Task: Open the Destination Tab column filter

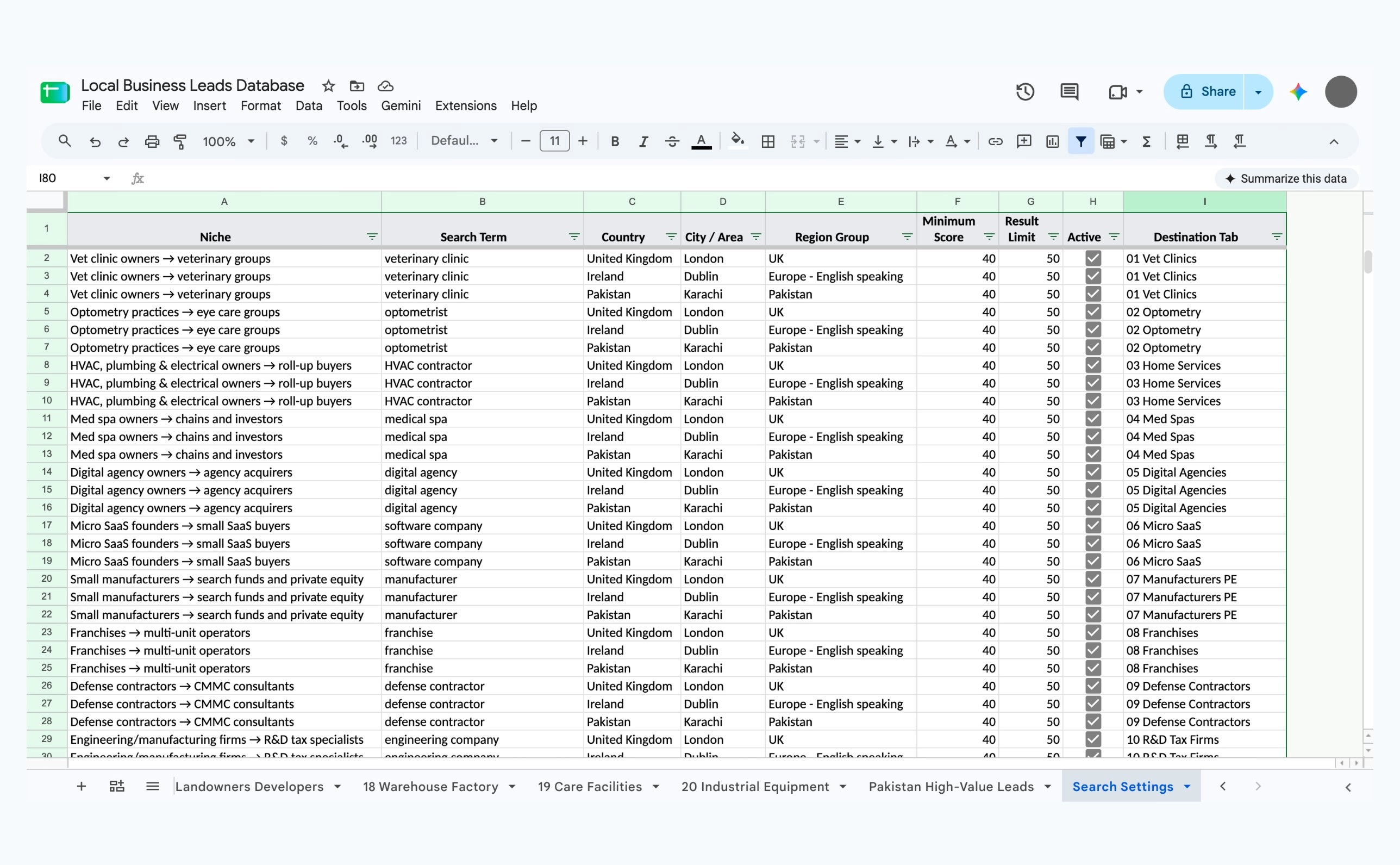Action: 1277,237
